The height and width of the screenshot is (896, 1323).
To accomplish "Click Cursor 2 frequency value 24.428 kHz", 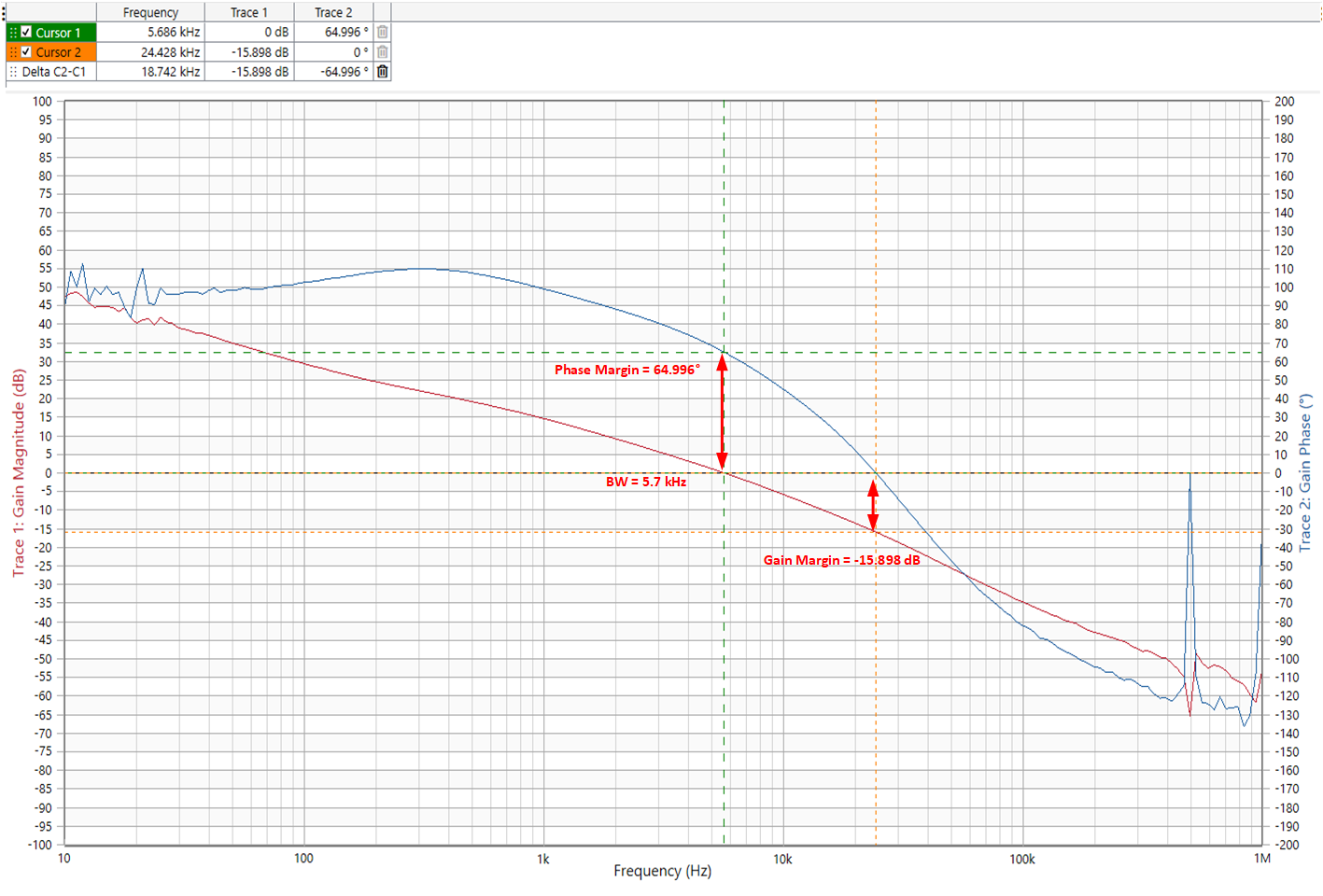I will (x=170, y=52).
